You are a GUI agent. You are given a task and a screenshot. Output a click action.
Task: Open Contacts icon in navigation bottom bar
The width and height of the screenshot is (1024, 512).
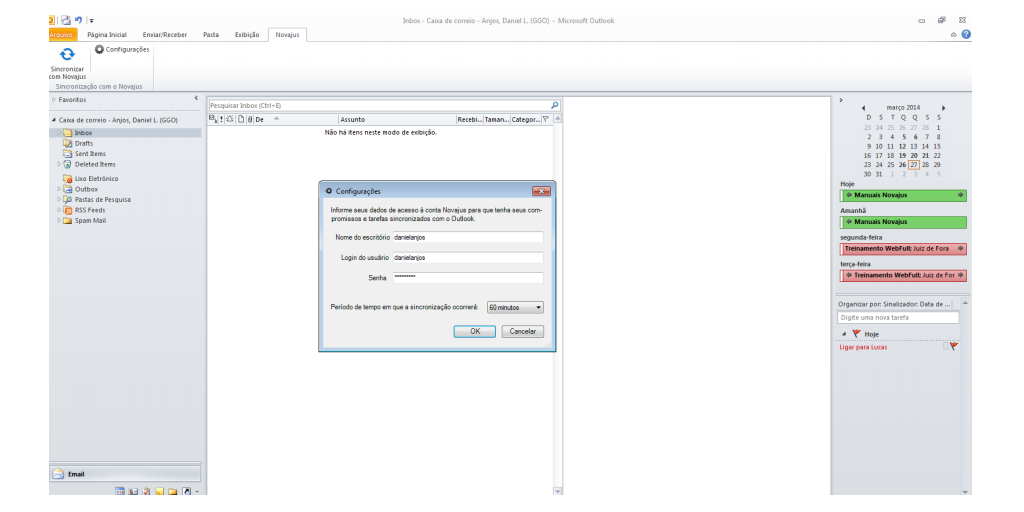coord(133,491)
